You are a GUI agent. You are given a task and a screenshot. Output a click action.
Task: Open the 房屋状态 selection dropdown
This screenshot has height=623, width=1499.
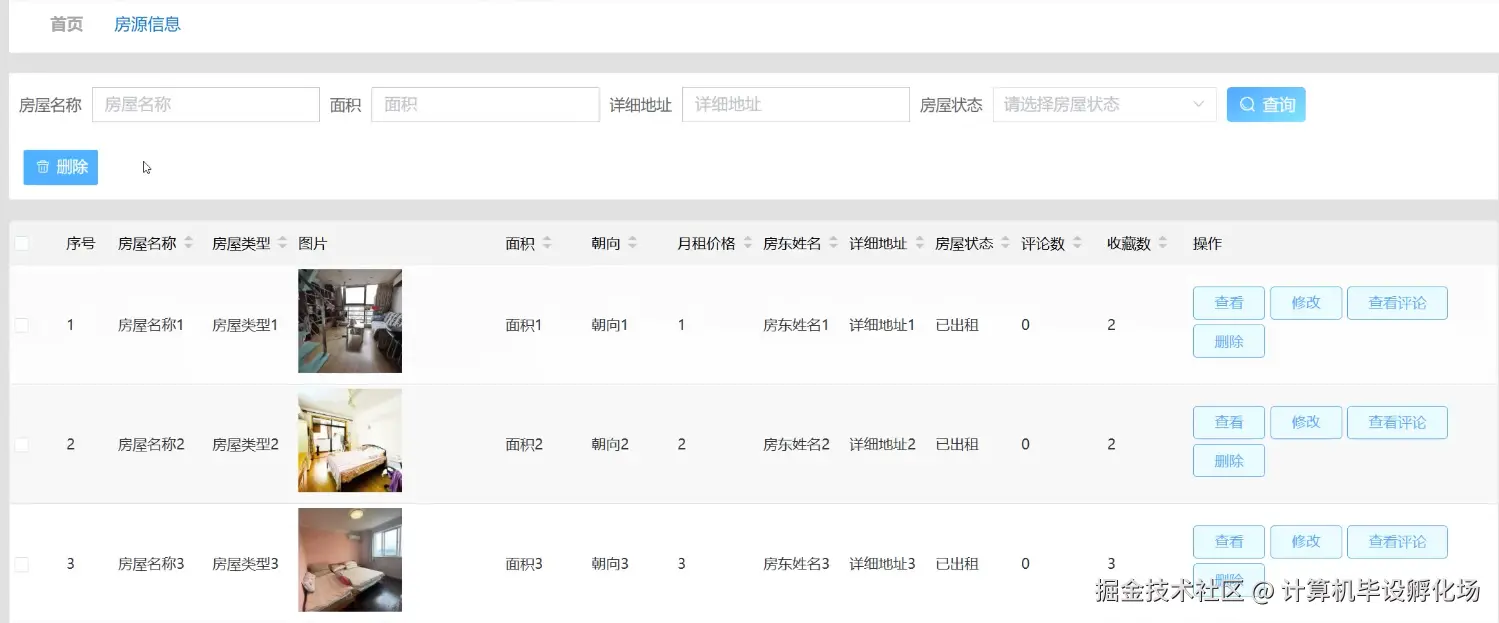tap(1103, 104)
